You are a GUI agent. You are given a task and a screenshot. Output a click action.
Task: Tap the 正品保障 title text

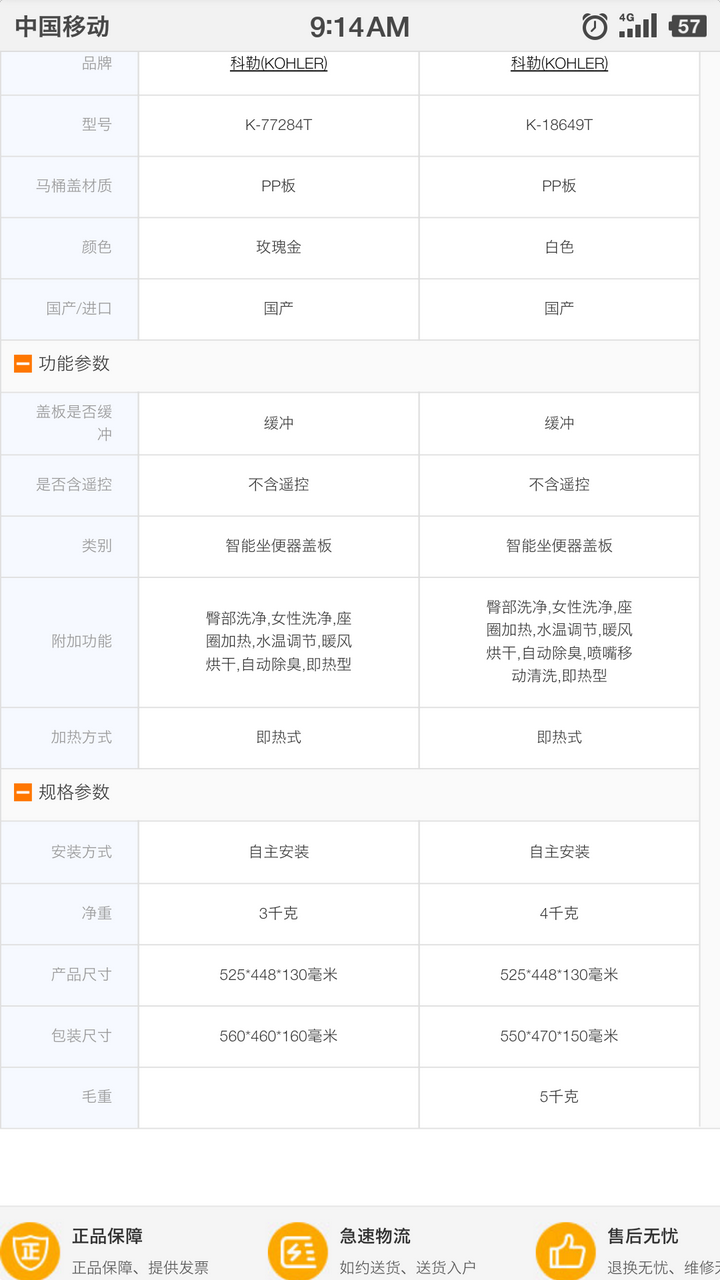click(x=107, y=1237)
